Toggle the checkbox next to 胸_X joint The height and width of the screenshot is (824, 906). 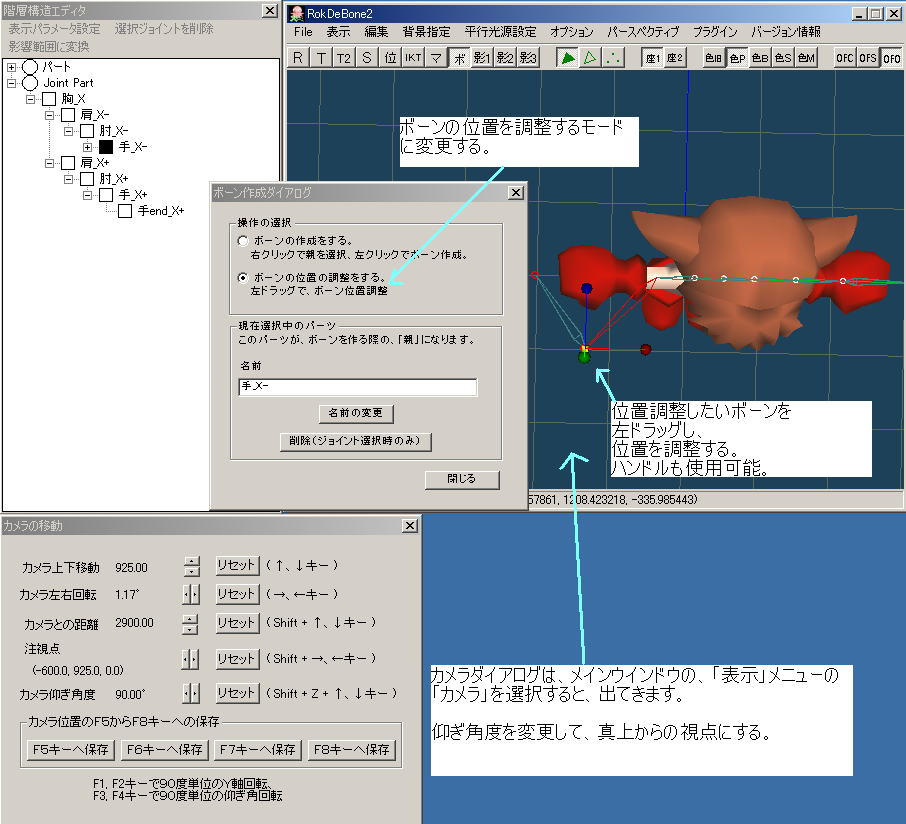[x=49, y=99]
